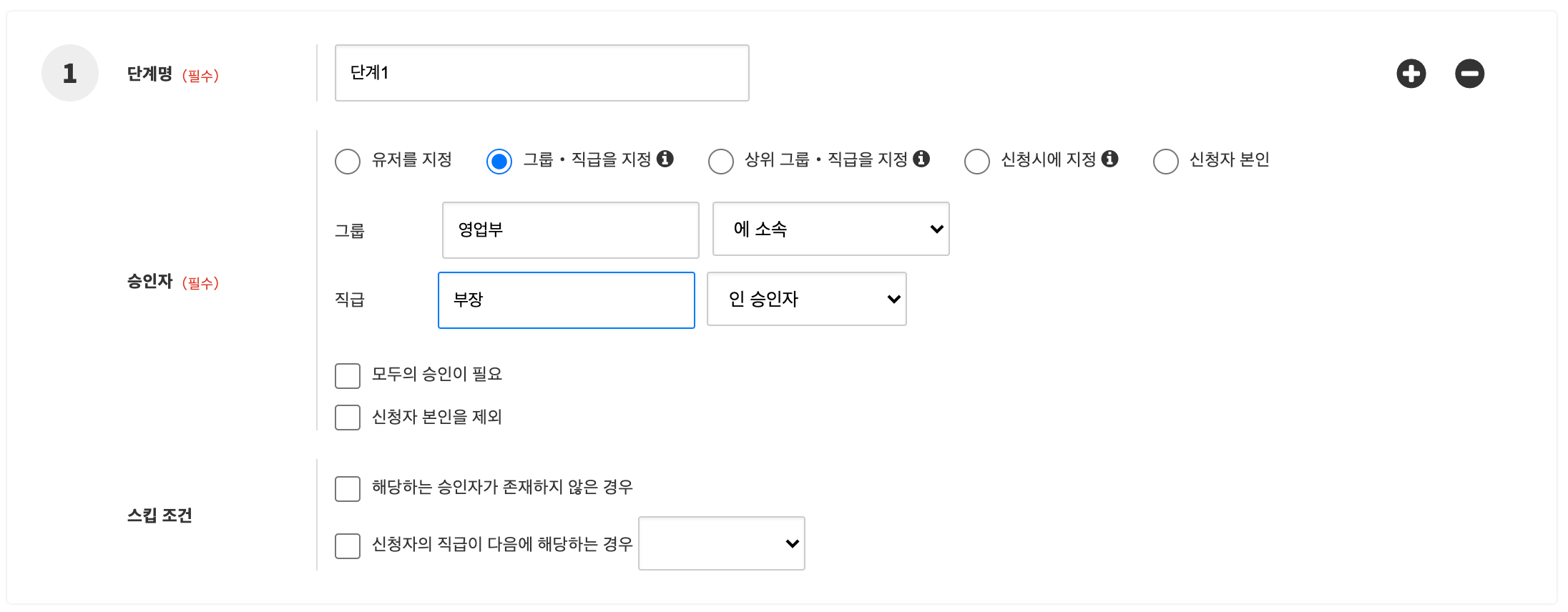Check 신청자의 직급이 다음에 해당하는 경우 checkbox
Screen dimensions: 1568x612
pos(348,546)
